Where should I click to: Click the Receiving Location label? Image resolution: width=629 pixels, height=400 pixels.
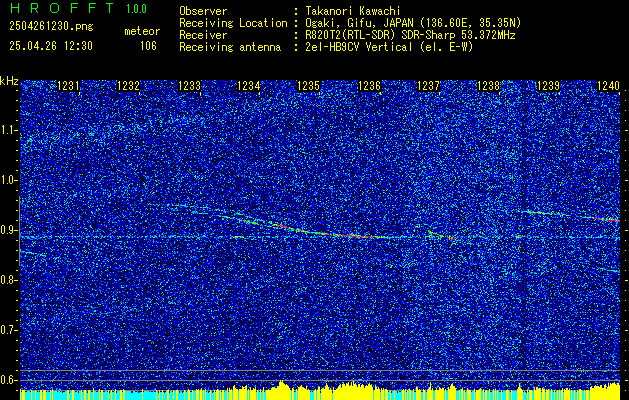click(233, 23)
